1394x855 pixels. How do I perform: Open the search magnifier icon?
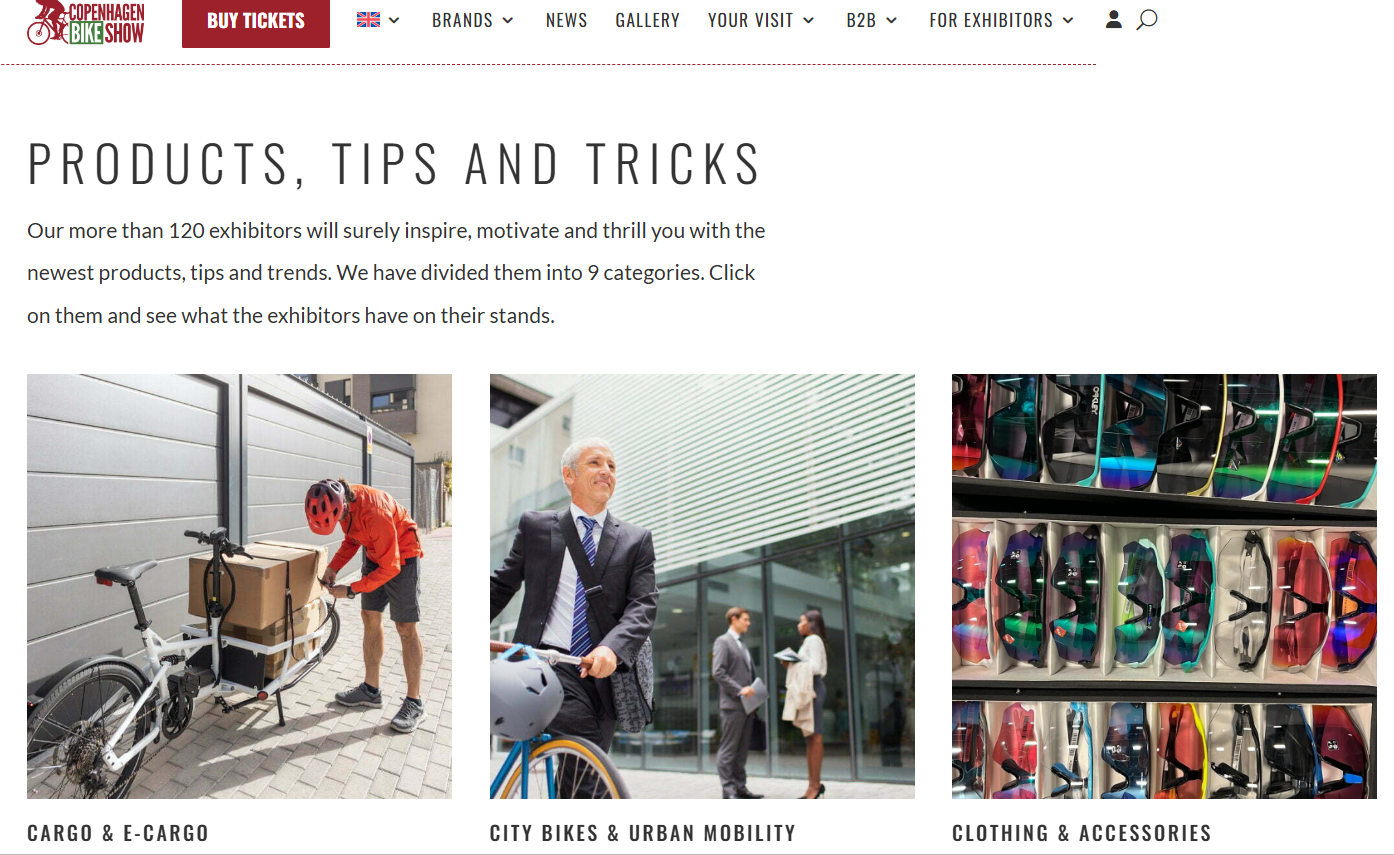coord(1147,19)
